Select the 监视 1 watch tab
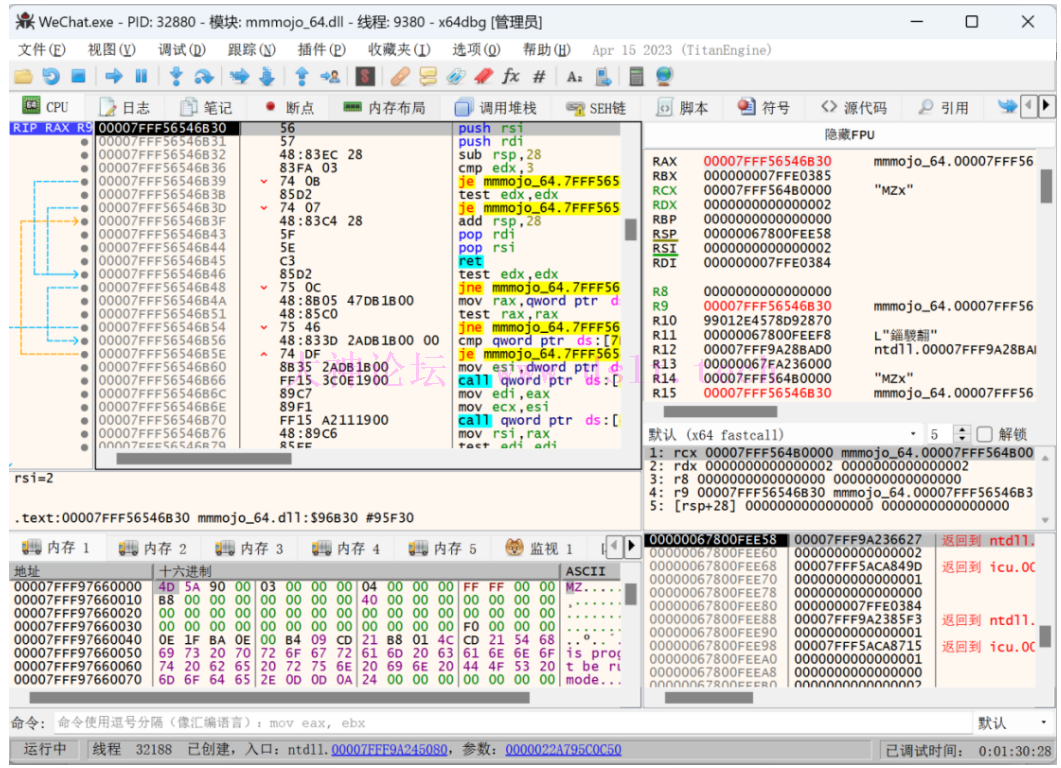Screen dimensions: 1061x768 [540, 547]
